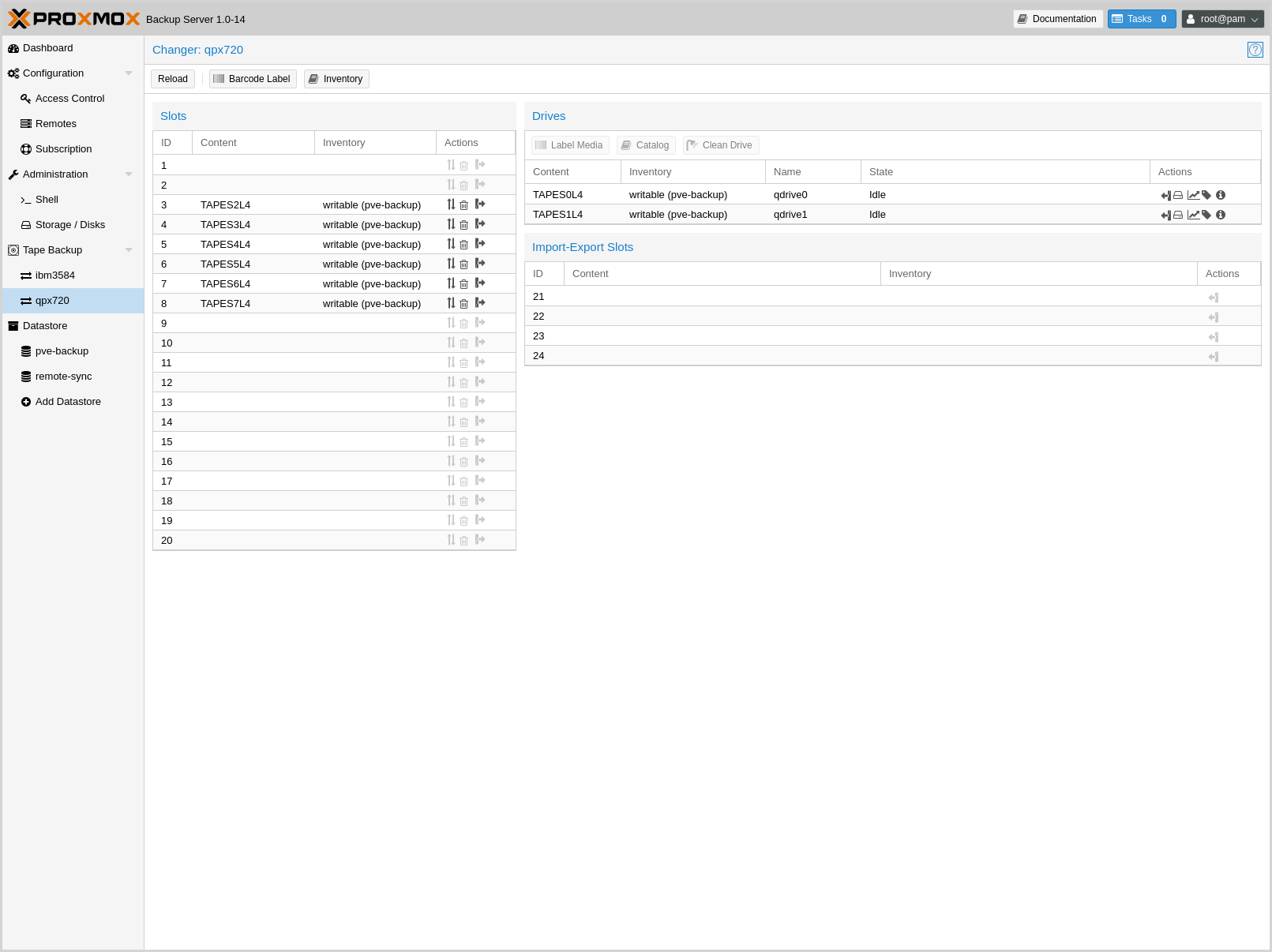
Task: Click the Reload button
Action: click(x=173, y=79)
